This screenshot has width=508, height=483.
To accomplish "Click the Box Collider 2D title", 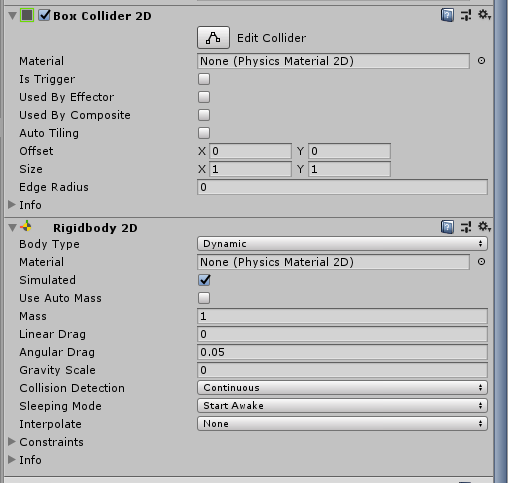I will (102, 16).
